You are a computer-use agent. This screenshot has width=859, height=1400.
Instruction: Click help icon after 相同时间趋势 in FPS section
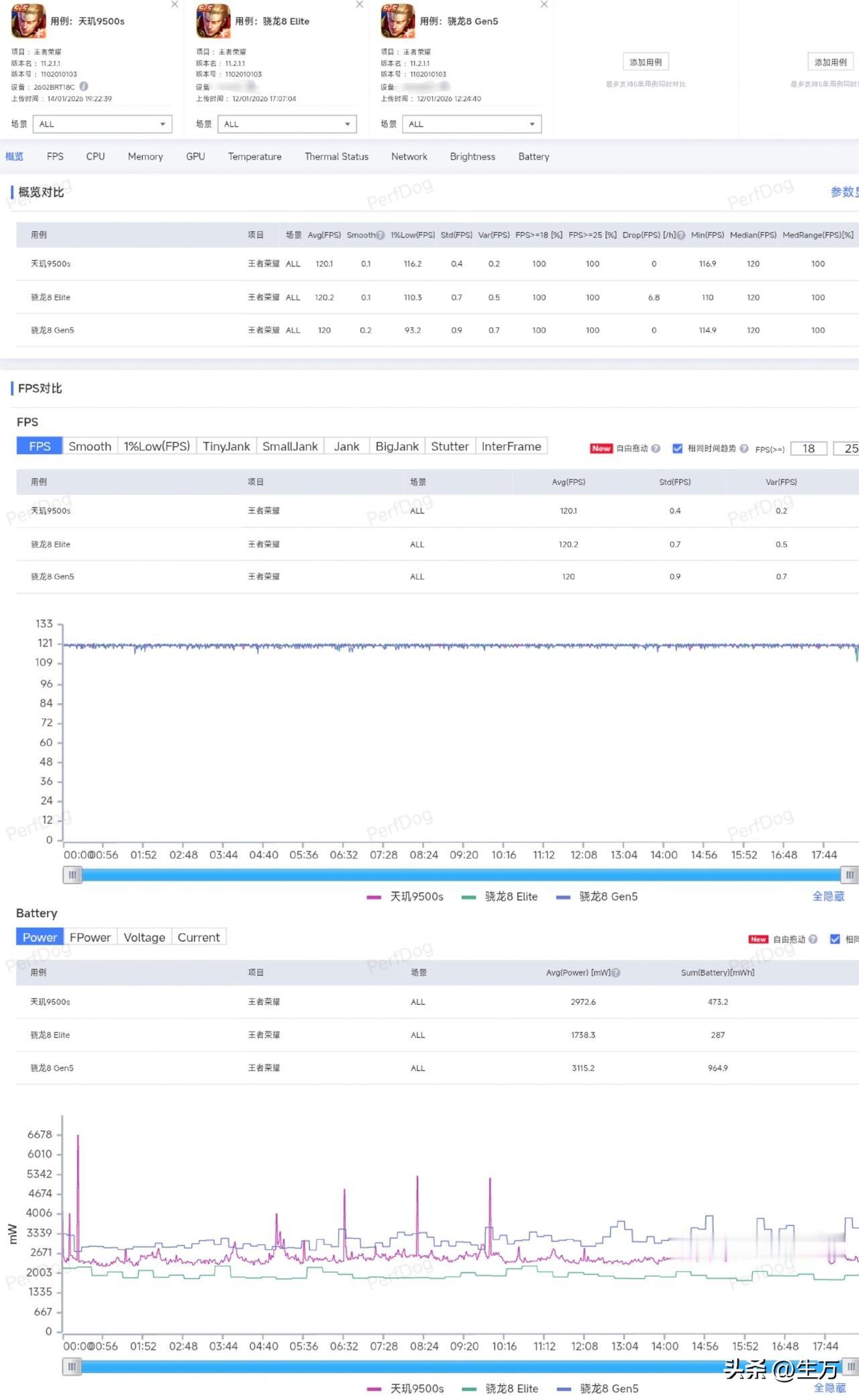point(744,449)
